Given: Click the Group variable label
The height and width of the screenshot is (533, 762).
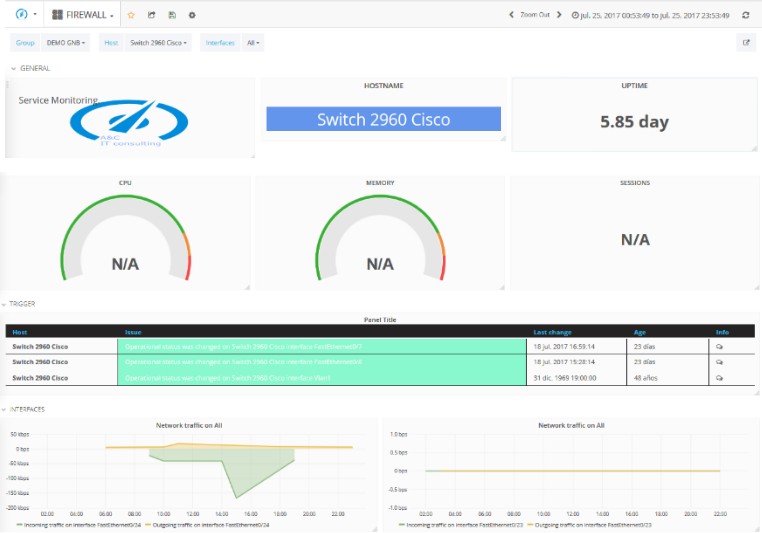Looking at the screenshot, I should (25, 43).
